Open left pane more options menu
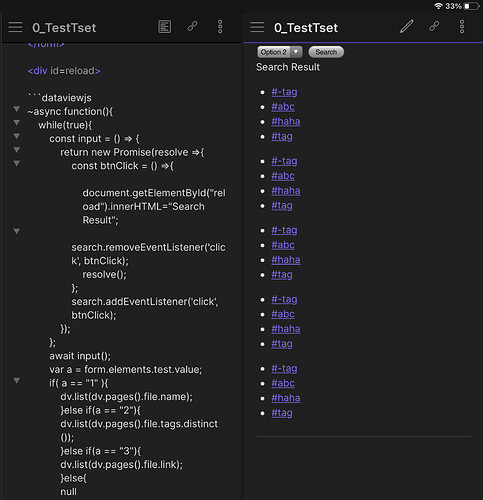This screenshot has height=500, width=483. pyautogui.click(x=220, y=27)
